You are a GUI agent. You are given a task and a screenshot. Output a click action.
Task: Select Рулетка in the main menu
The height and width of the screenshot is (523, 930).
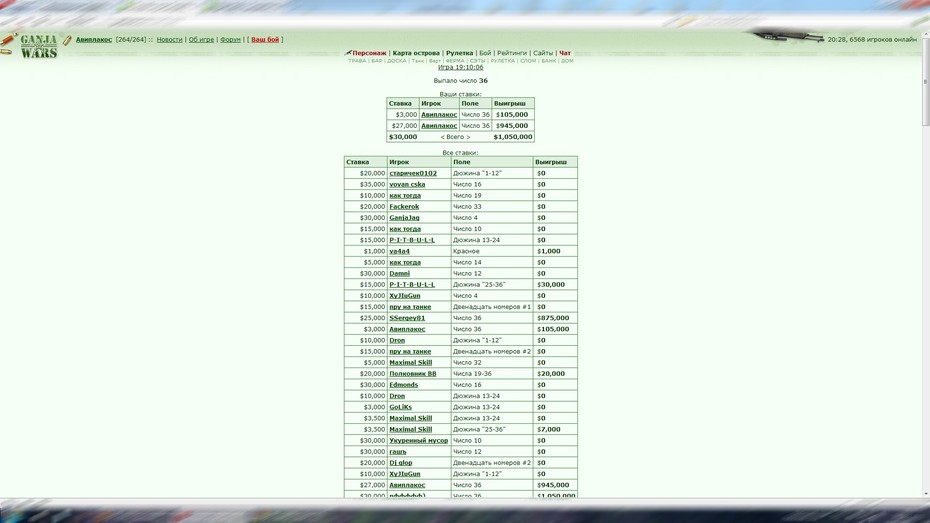coord(459,53)
